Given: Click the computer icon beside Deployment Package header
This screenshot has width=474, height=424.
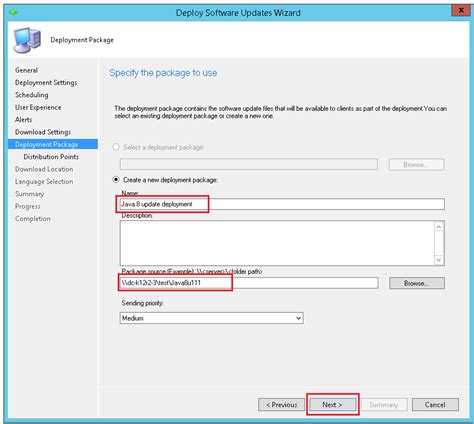Looking at the screenshot, I should point(27,40).
